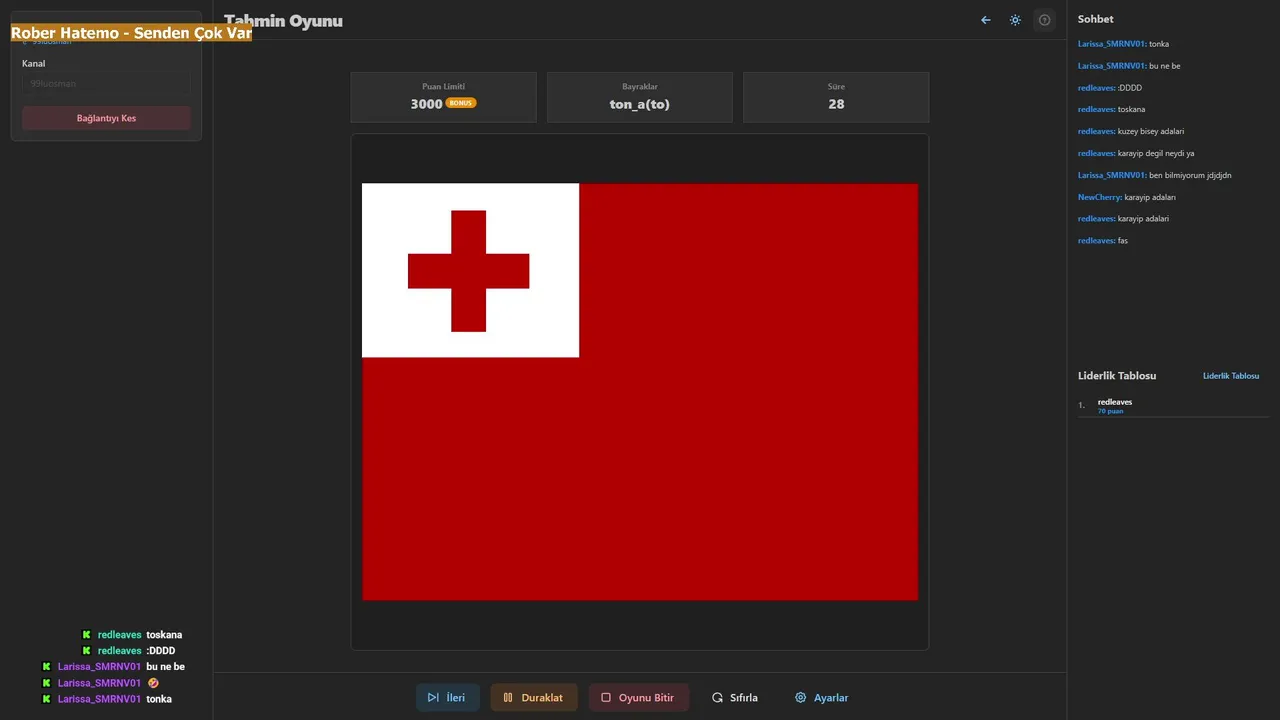Click the Bağlantıyı Kes disconnect button
This screenshot has width=1280, height=720.
106,118
